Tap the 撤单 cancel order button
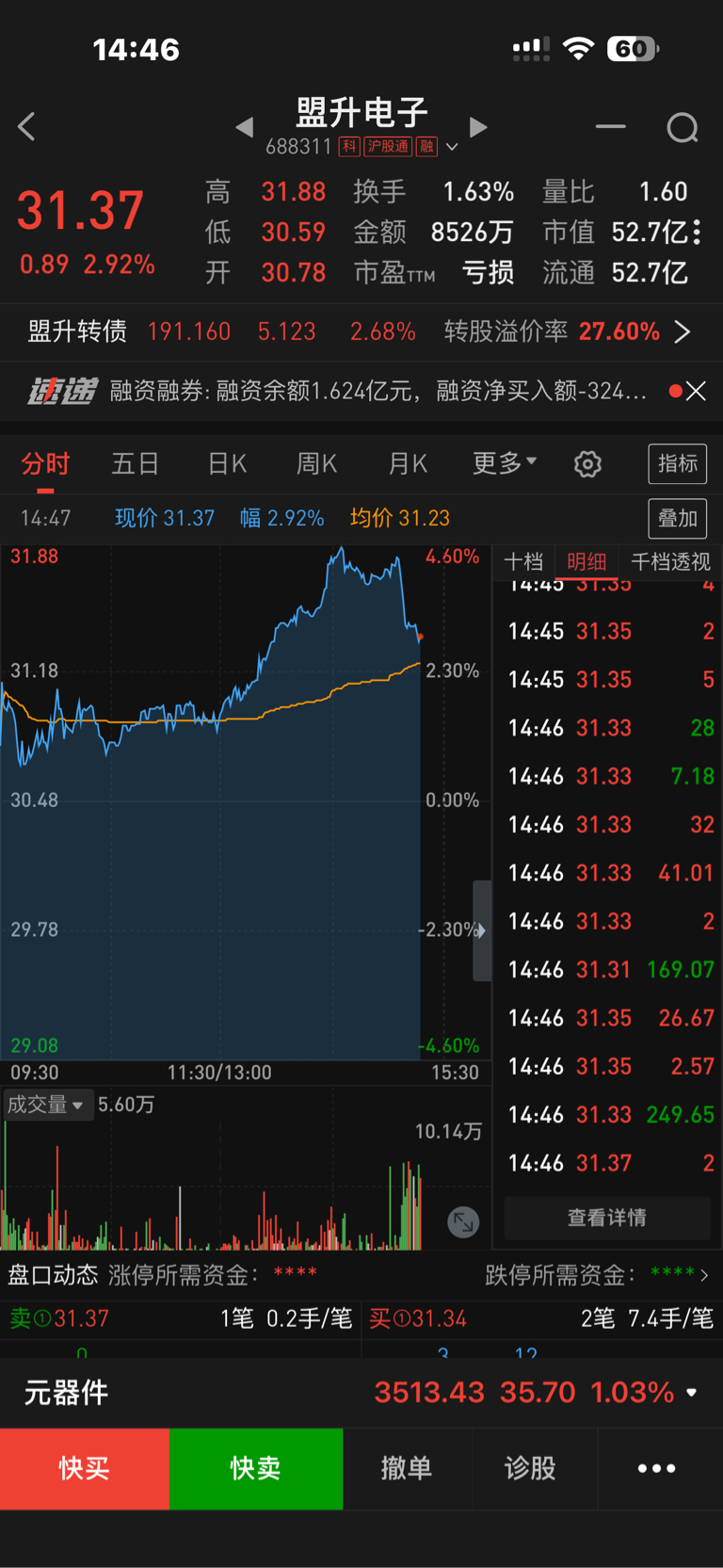This screenshot has width=723, height=1568. [407, 1468]
